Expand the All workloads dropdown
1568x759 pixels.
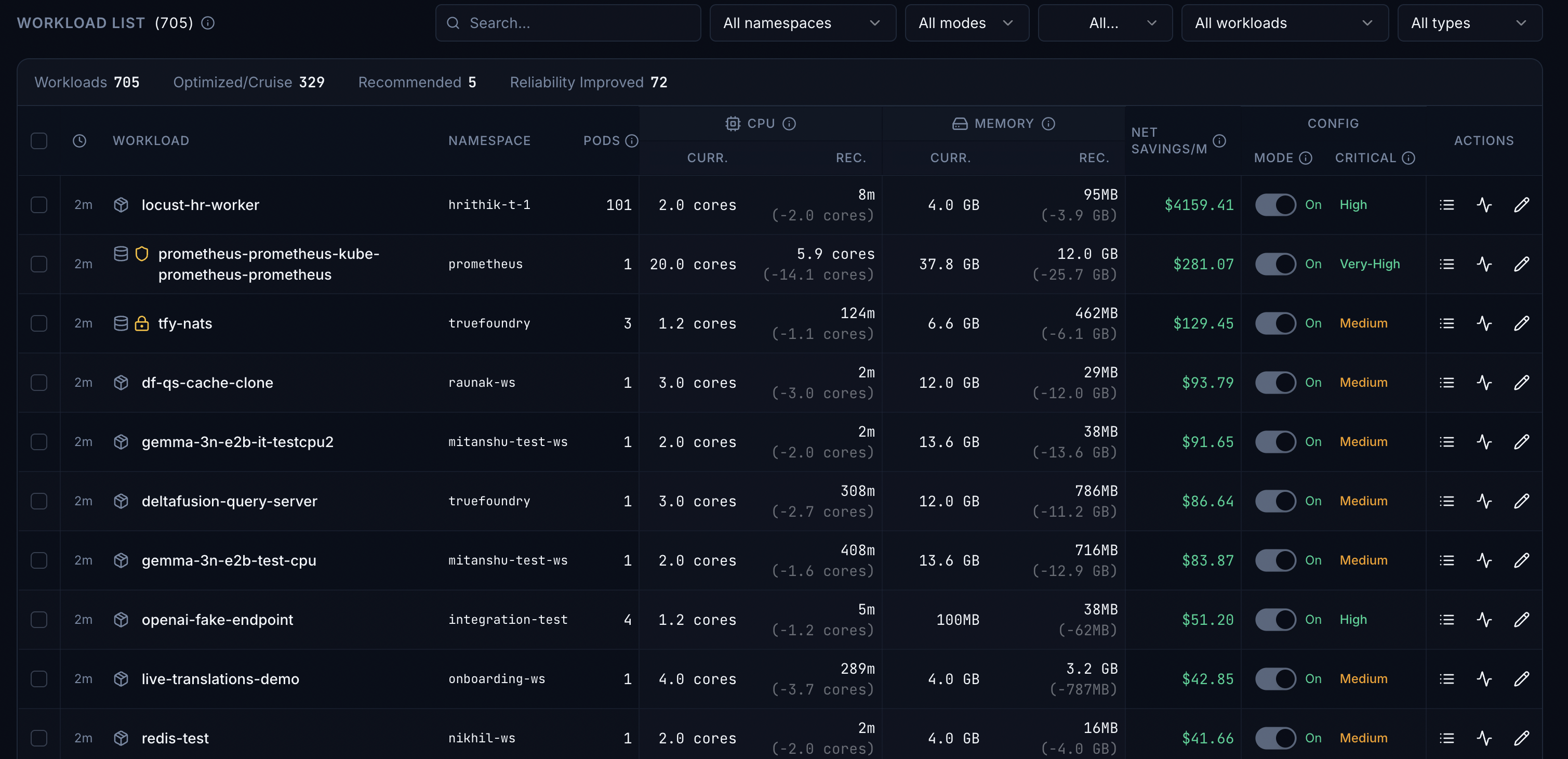[x=1284, y=22]
